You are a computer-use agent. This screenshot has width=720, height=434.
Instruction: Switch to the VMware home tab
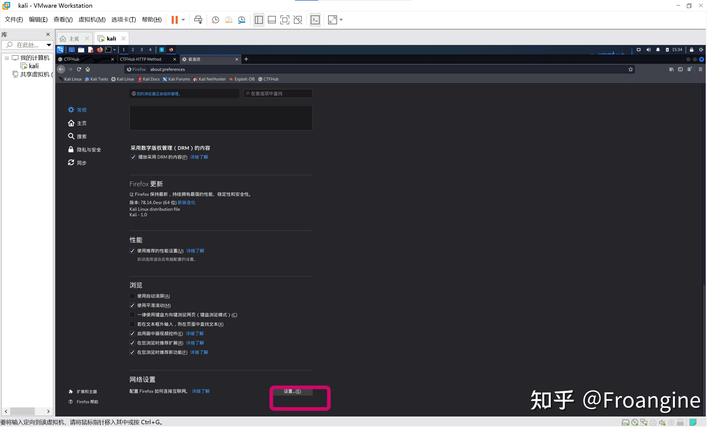click(x=73, y=39)
